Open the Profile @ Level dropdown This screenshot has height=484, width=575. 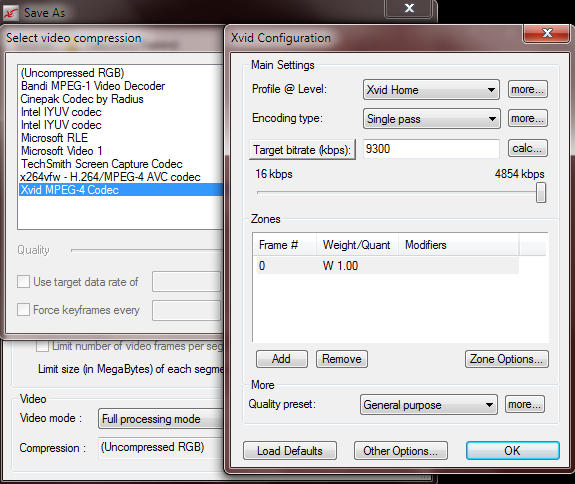tap(431, 90)
